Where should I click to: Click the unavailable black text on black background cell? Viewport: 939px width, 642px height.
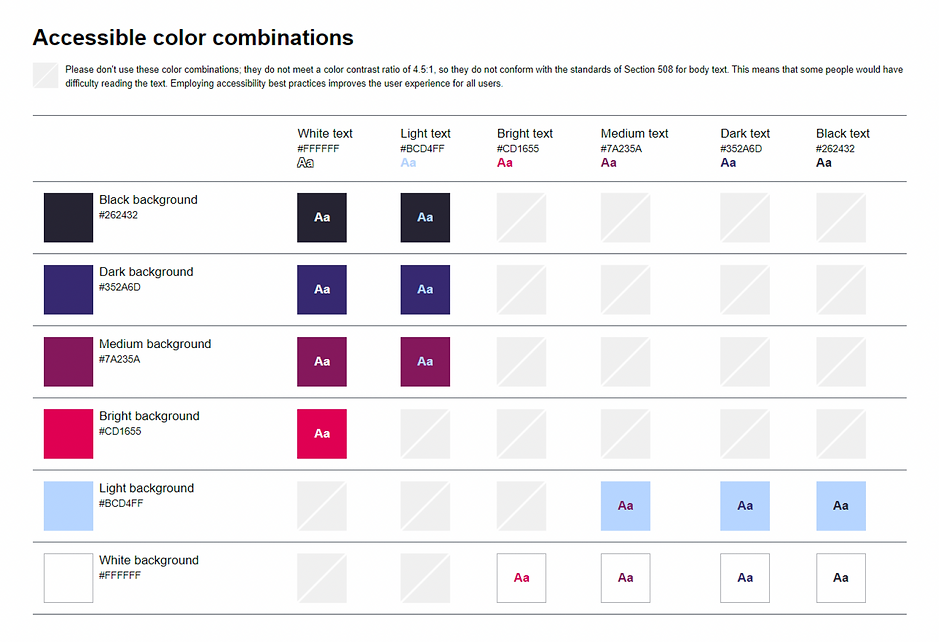[841, 217]
